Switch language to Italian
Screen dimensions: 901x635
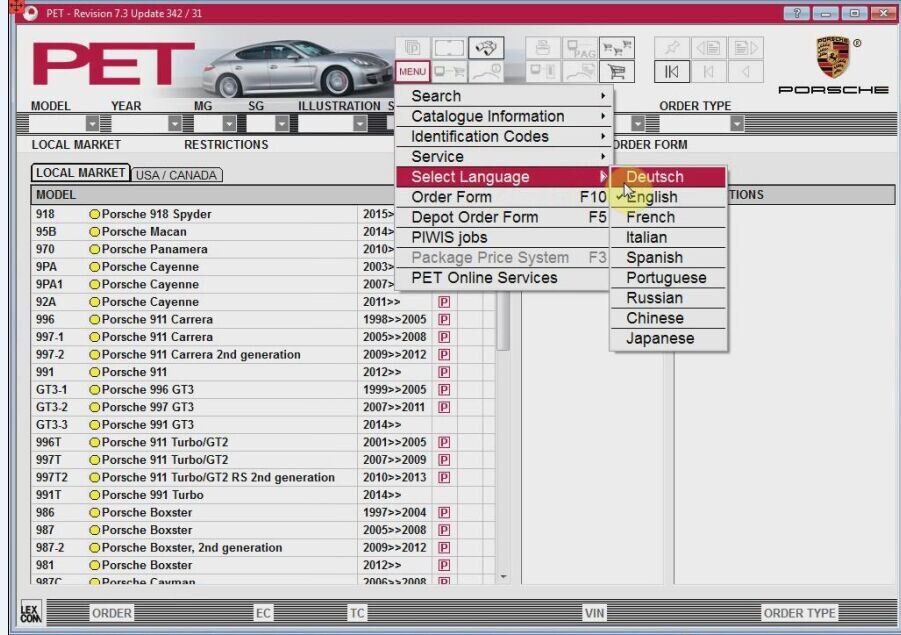(668, 237)
